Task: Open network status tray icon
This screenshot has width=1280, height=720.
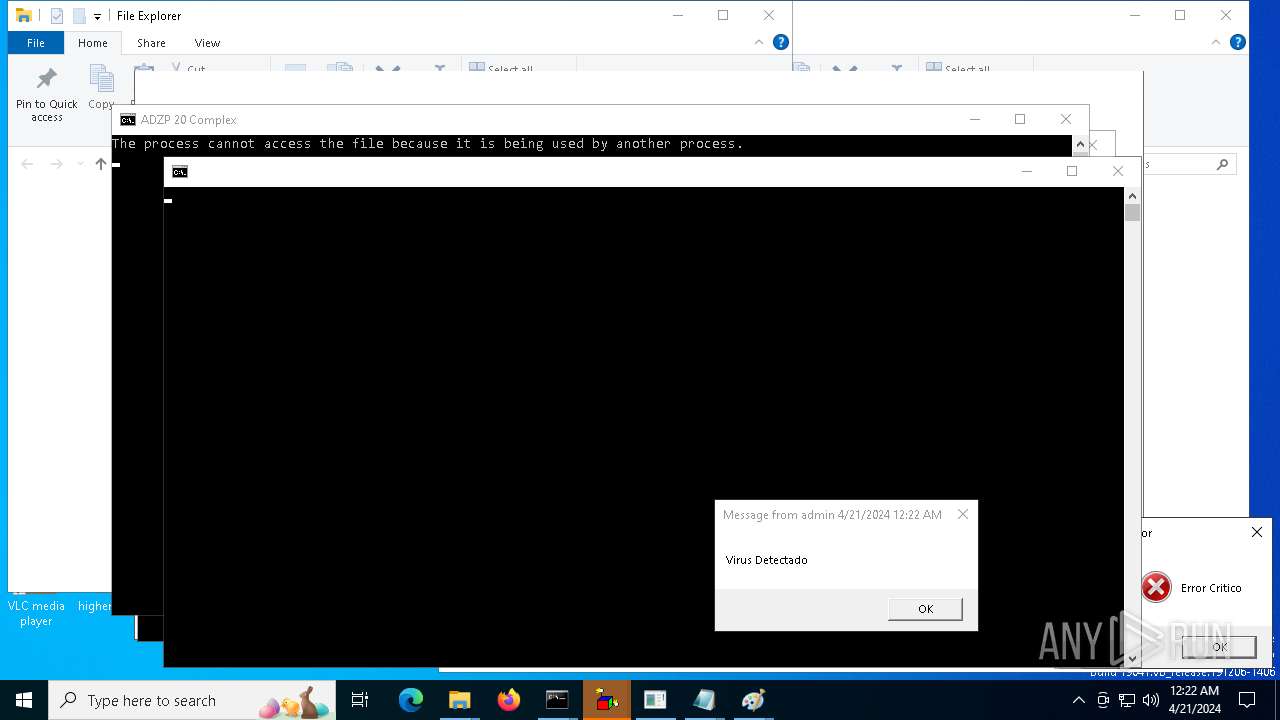Action: click(x=1127, y=700)
